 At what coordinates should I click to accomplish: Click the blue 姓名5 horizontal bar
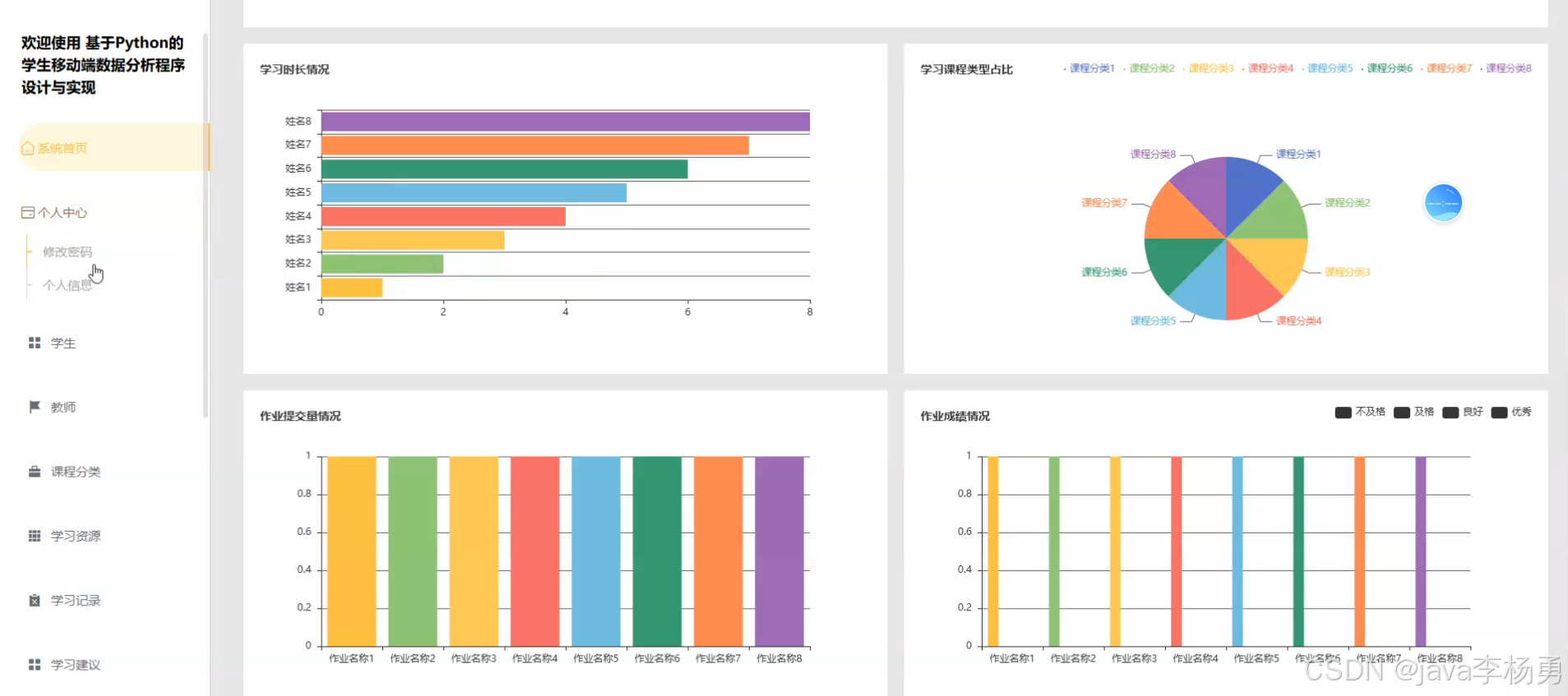pos(474,193)
